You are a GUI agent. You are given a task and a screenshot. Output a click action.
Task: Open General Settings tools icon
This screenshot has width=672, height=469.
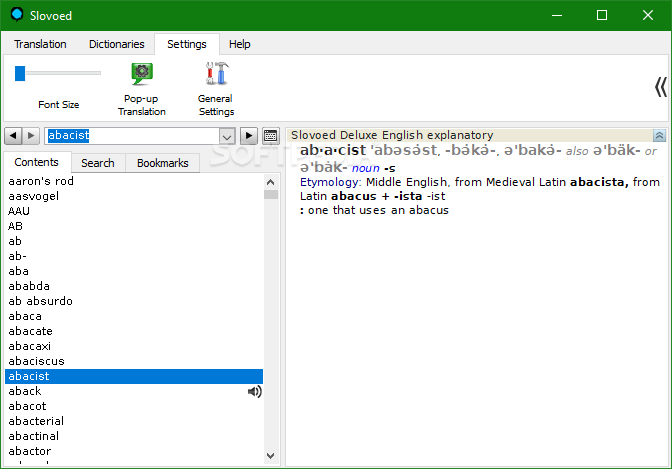[x=217, y=73]
